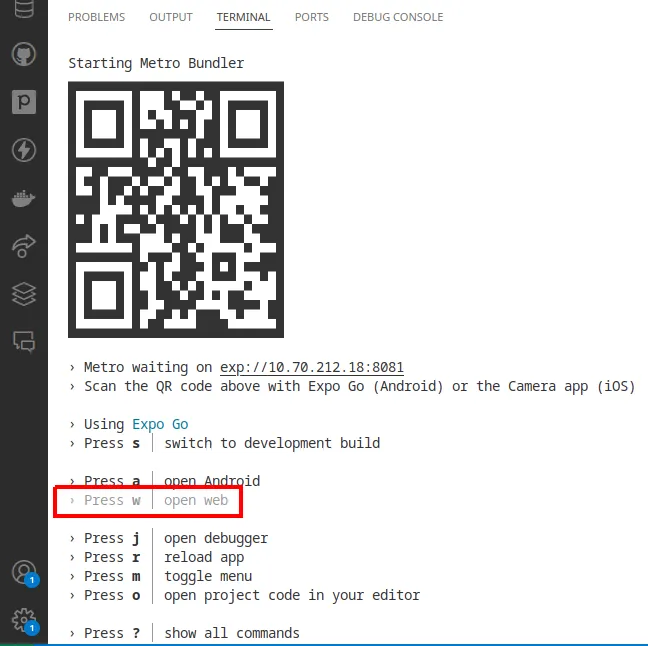Click the 'open debugger' terminal line
This screenshot has width=648, height=646.
(x=169, y=538)
